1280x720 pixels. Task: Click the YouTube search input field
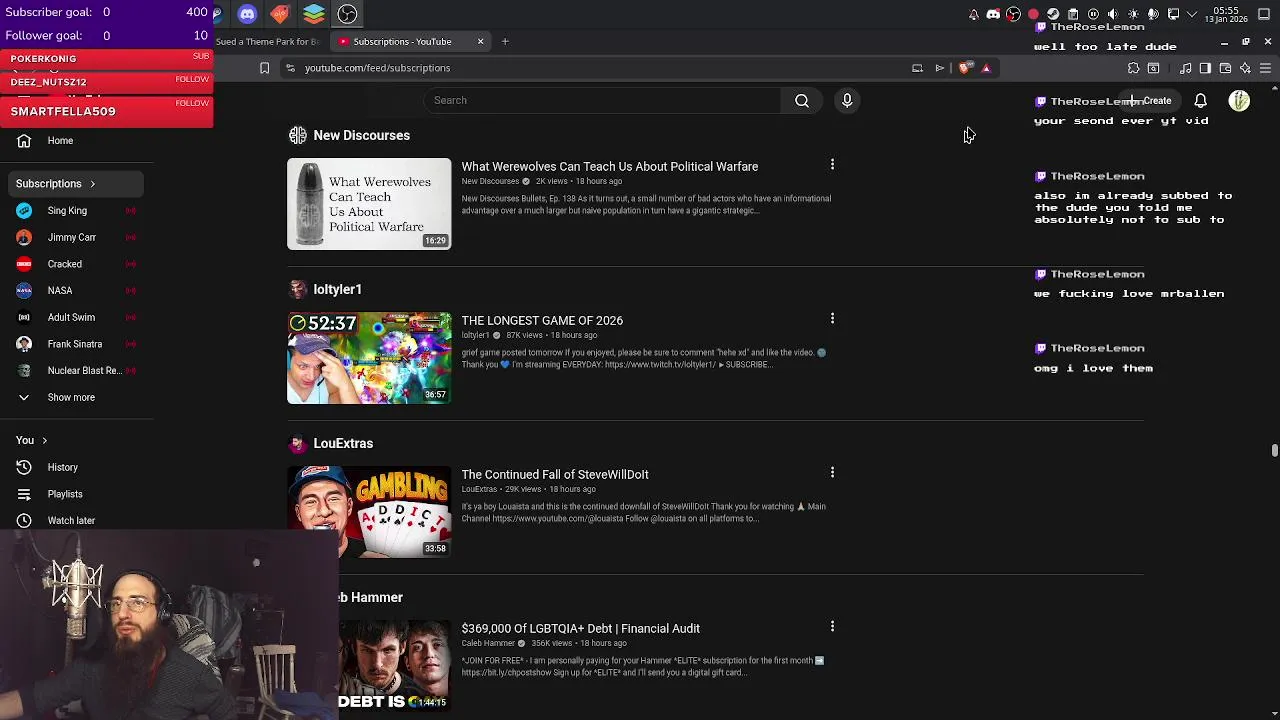(x=602, y=100)
